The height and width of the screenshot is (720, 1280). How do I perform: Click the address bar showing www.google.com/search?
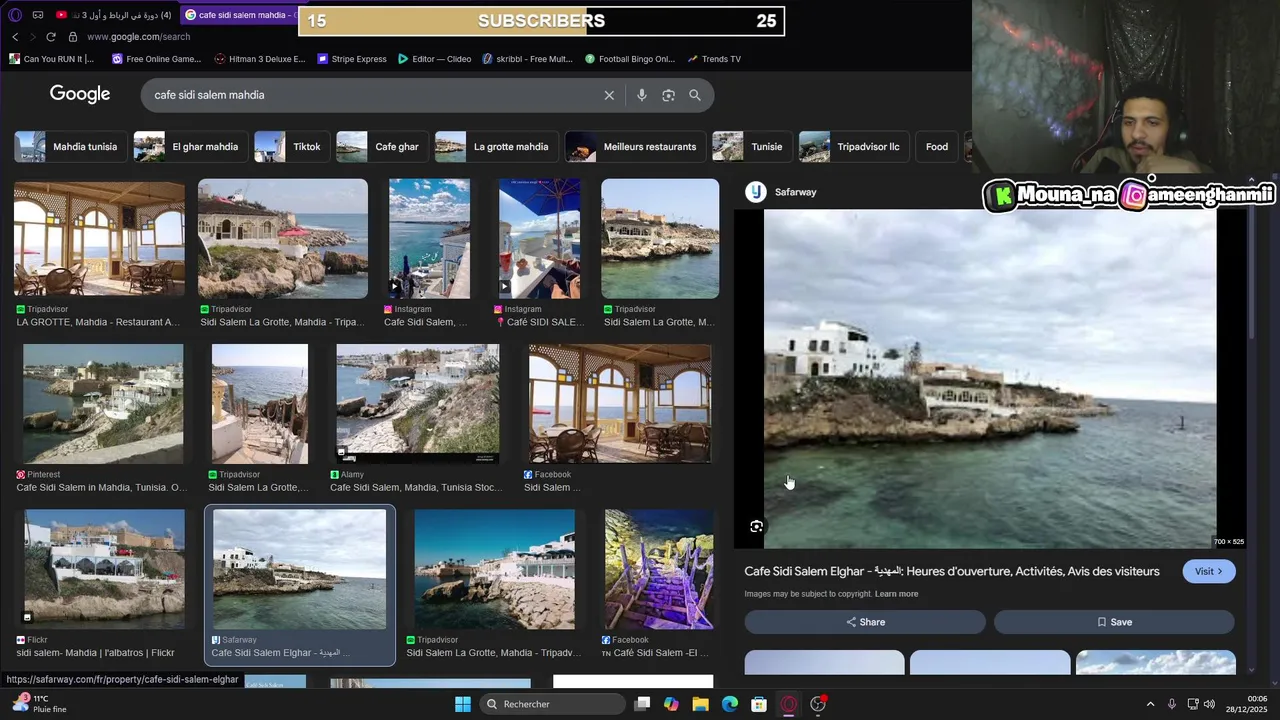138,37
